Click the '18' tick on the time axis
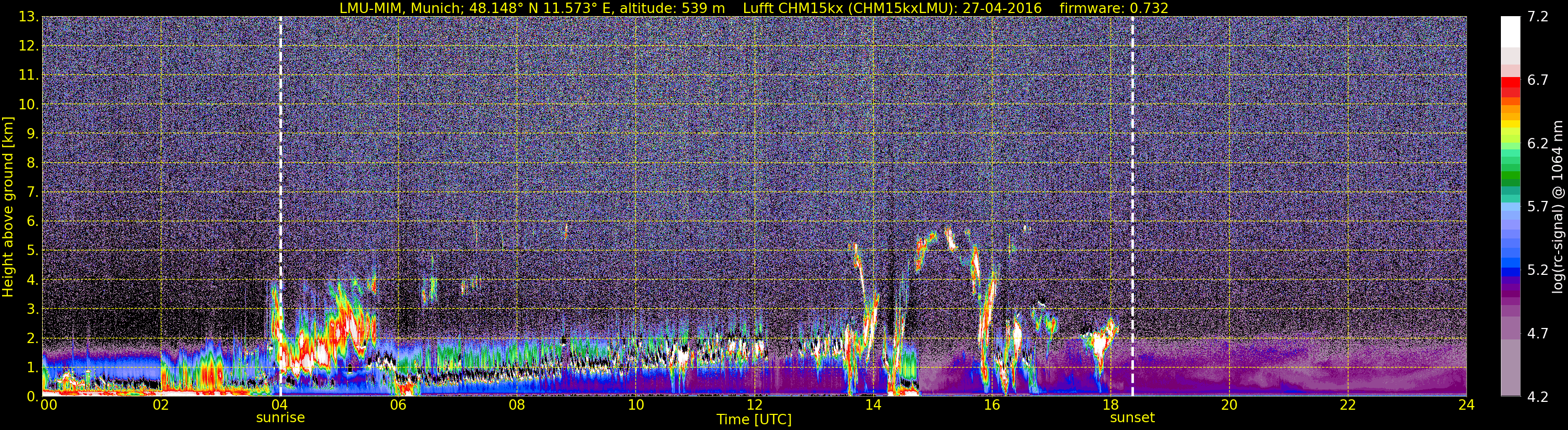 (x=1110, y=405)
